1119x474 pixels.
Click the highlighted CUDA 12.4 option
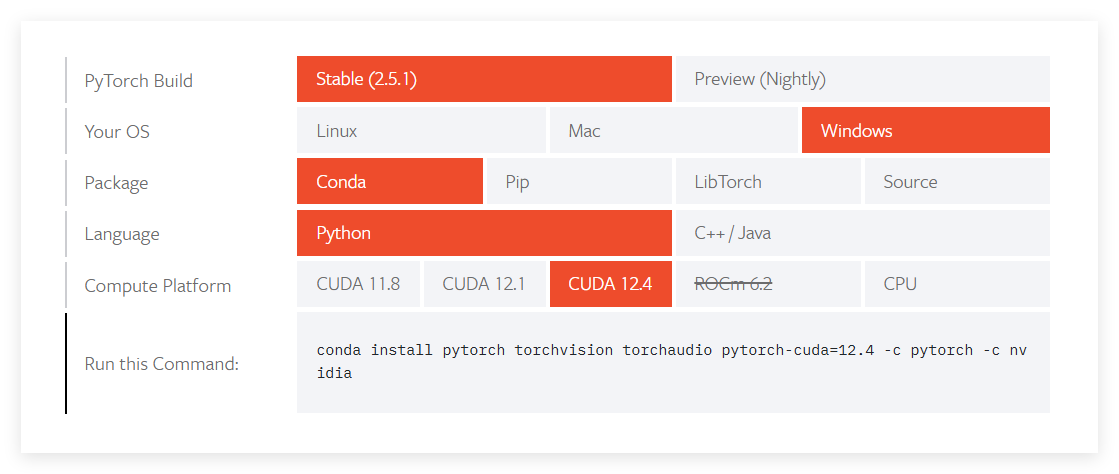click(610, 284)
